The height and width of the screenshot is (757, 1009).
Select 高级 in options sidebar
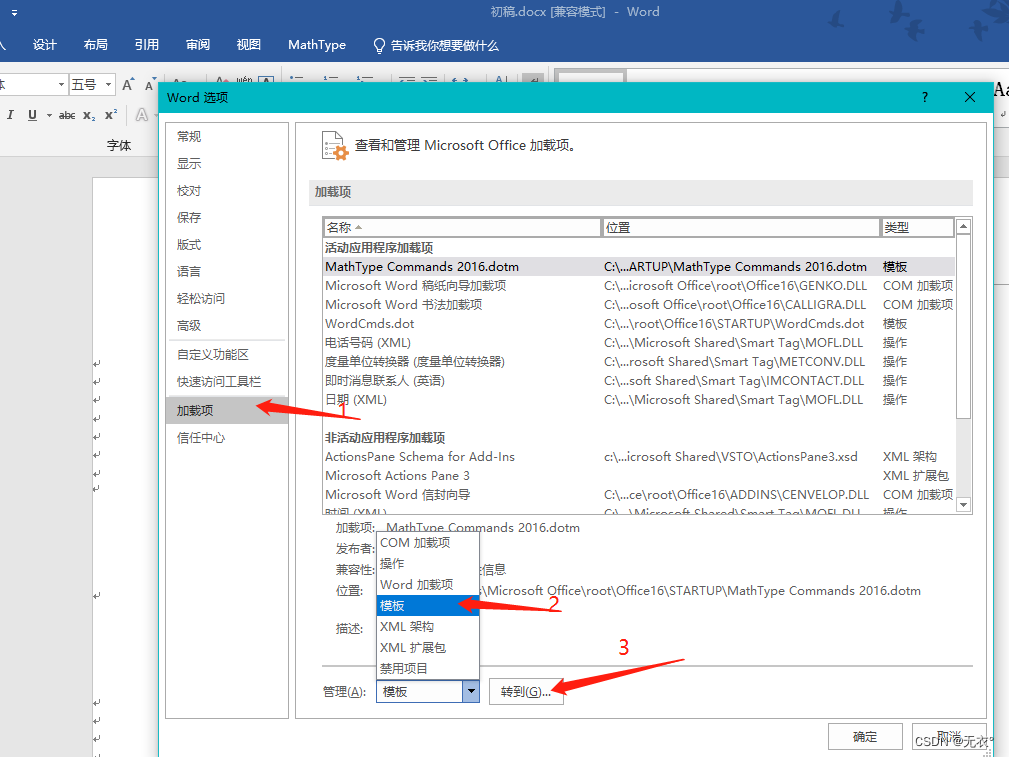(227, 326)
